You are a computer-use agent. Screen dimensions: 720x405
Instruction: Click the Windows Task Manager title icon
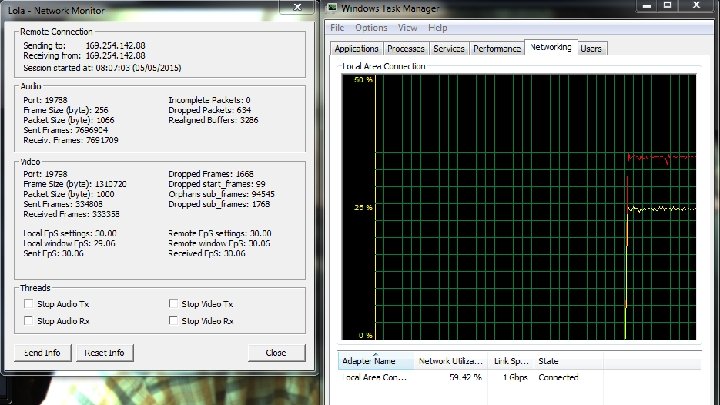[x=332, y=8]
